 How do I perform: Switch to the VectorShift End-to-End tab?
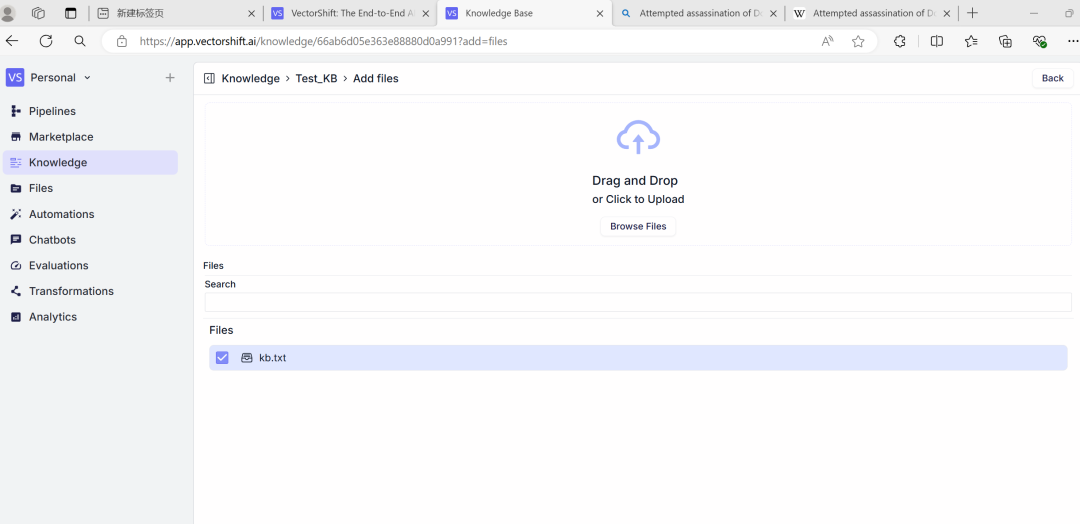(x=350, y=13)
